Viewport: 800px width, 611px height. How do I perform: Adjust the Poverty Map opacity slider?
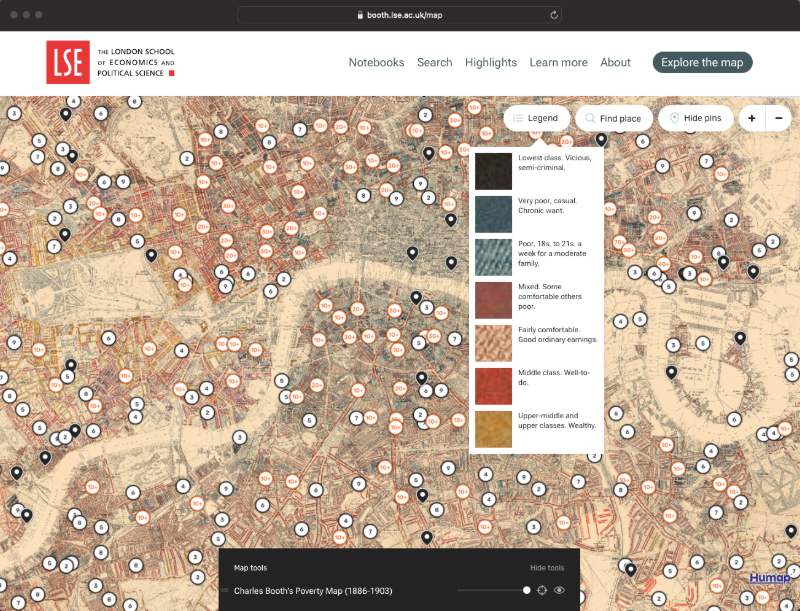[x=493, y=590]
